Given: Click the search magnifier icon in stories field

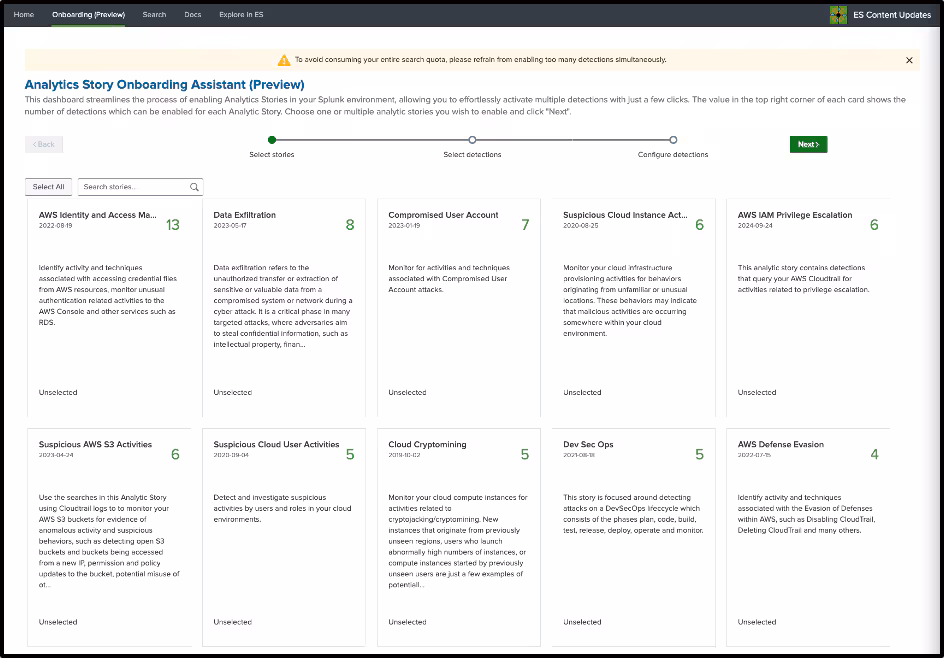Looking at the screenshot, I should (x=194, y=187).
